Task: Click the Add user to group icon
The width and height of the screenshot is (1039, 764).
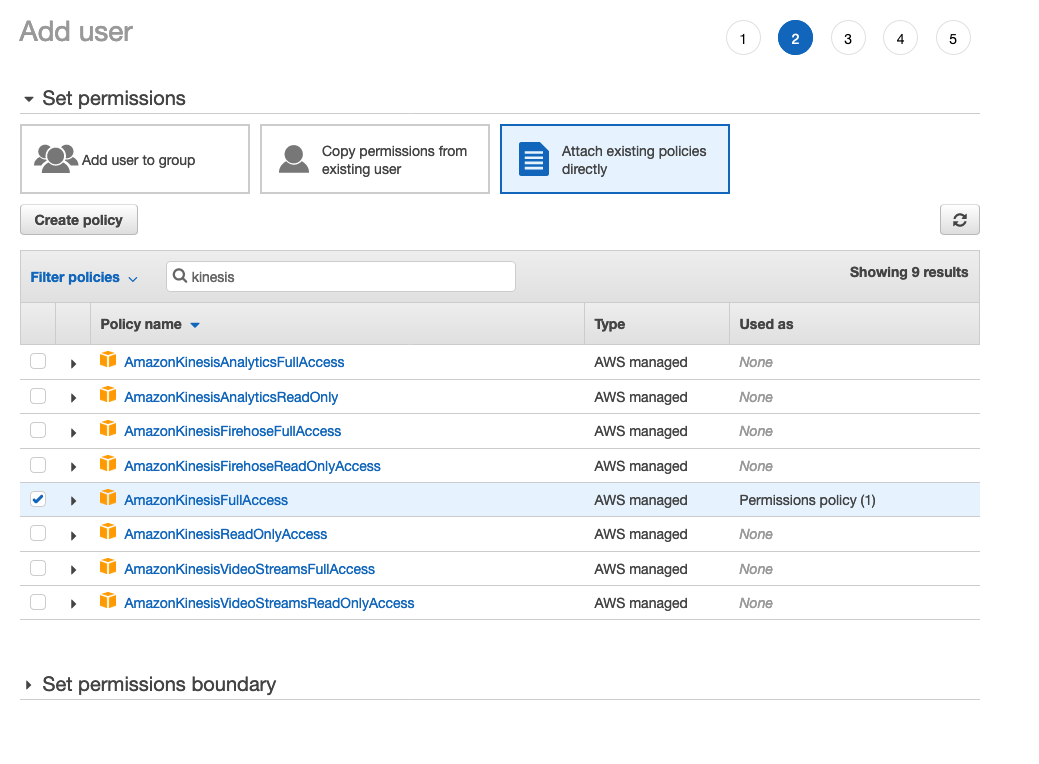Action: [55, 158]
